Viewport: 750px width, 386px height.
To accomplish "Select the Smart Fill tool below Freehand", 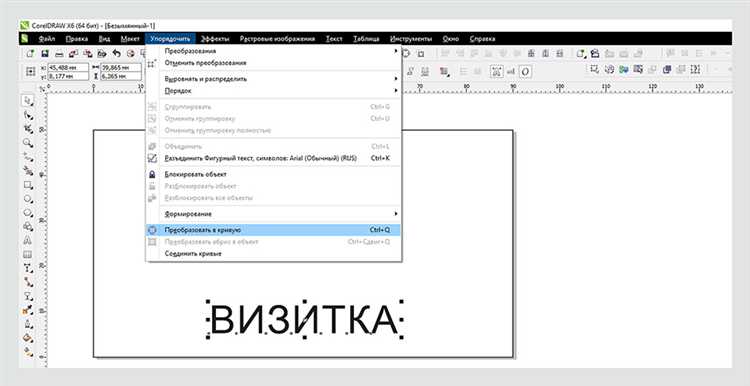I will [x=28, y=171].
